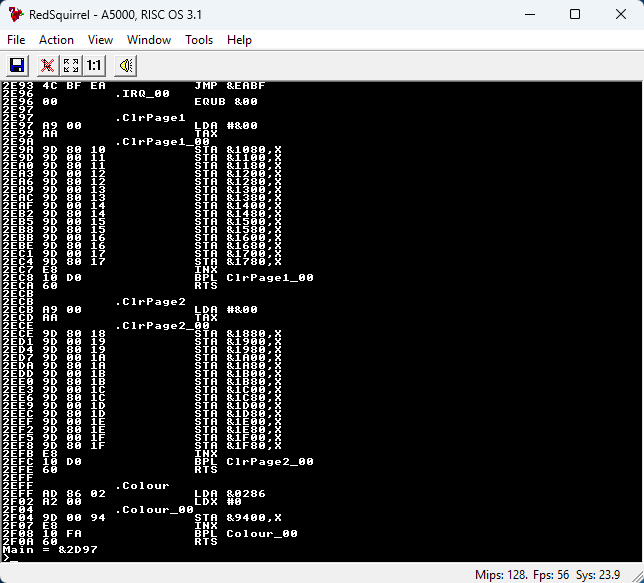Open the Tools menu

coord(199,40)
